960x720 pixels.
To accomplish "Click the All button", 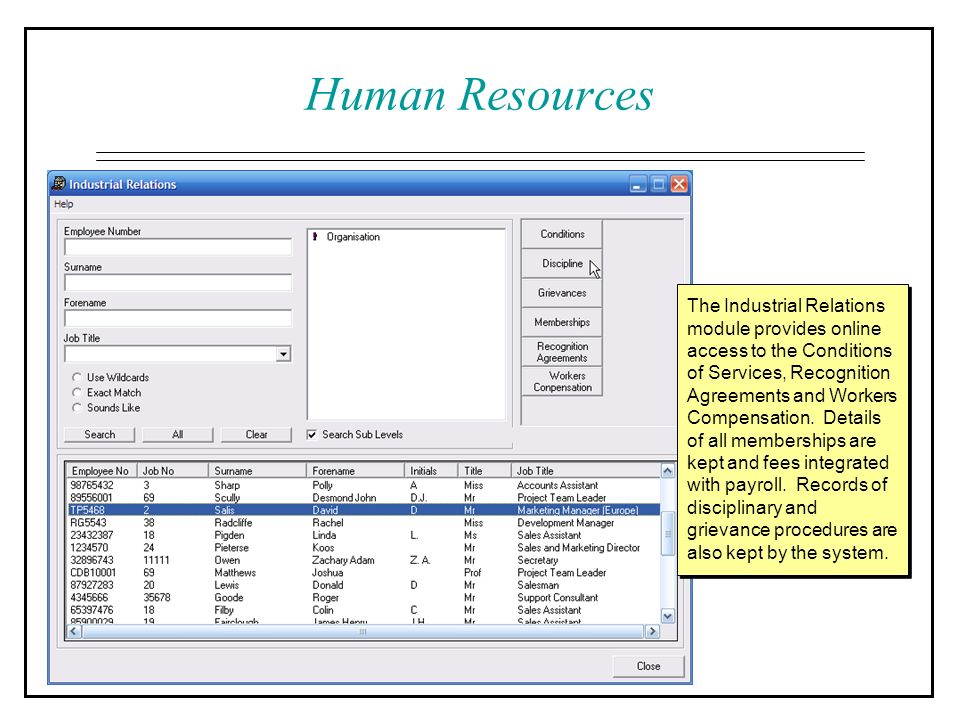I will pos(178,434).
